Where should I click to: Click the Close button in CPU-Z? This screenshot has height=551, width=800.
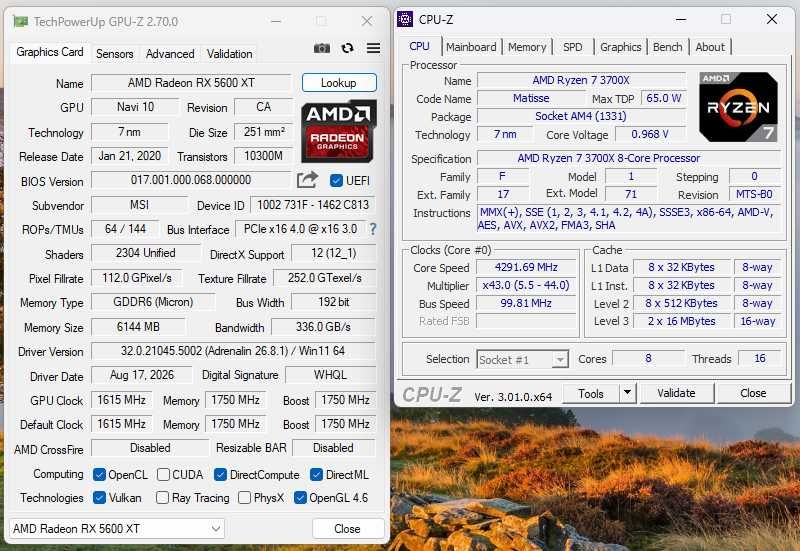[x=753, y=393]
